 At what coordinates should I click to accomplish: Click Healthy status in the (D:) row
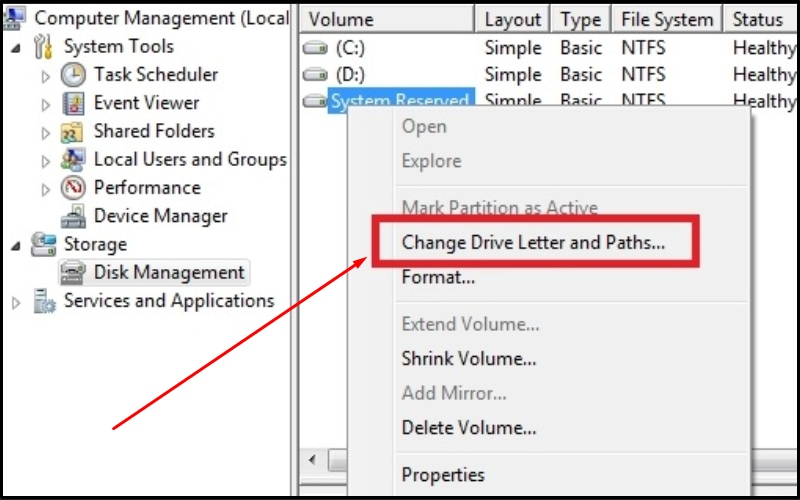[764, 75]
